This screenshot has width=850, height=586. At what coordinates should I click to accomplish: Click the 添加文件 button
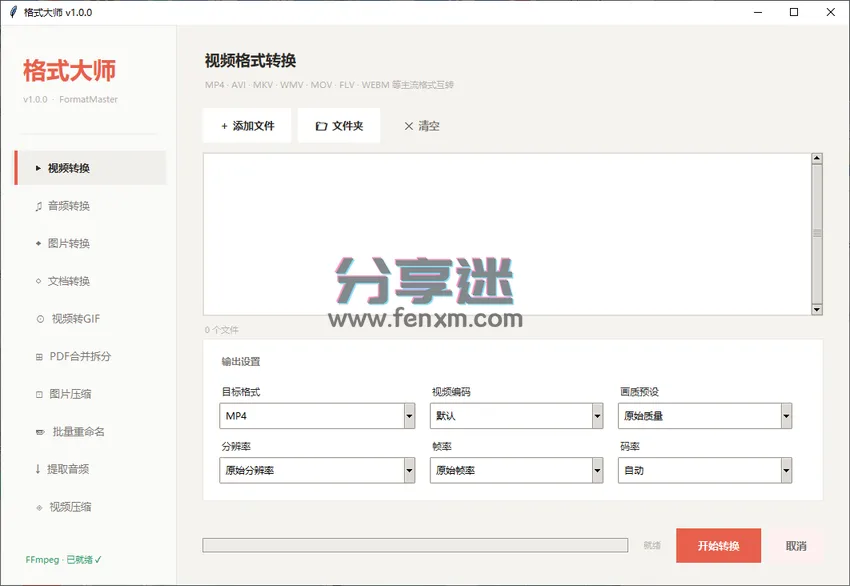247,126
